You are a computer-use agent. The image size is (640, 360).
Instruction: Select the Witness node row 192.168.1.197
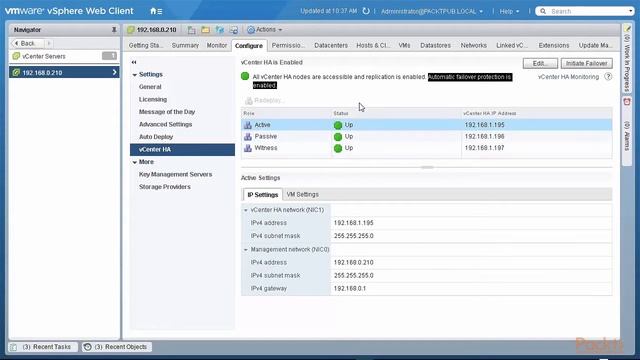427,148
